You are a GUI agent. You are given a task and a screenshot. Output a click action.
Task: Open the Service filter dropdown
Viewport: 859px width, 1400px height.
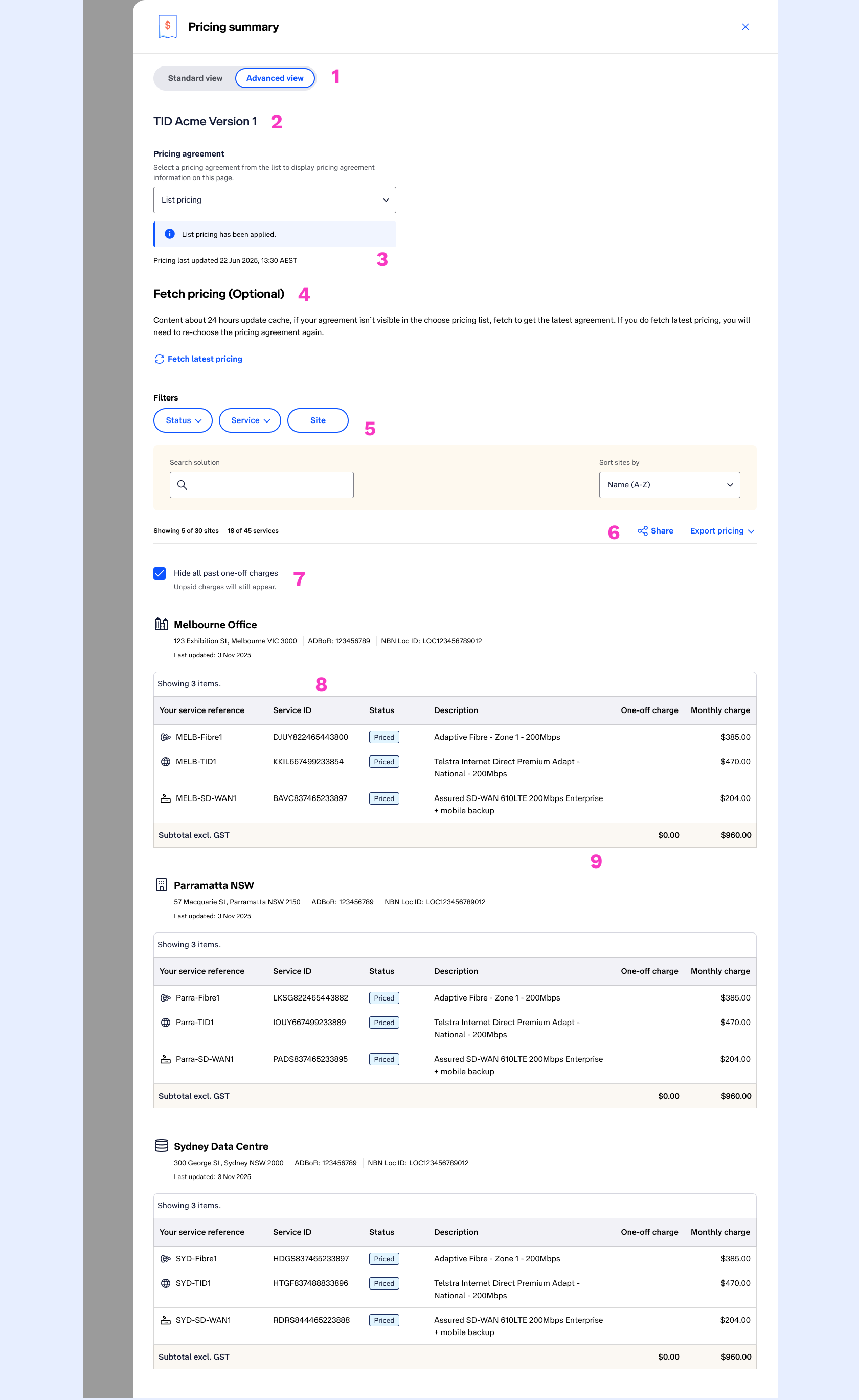(250, 420)
